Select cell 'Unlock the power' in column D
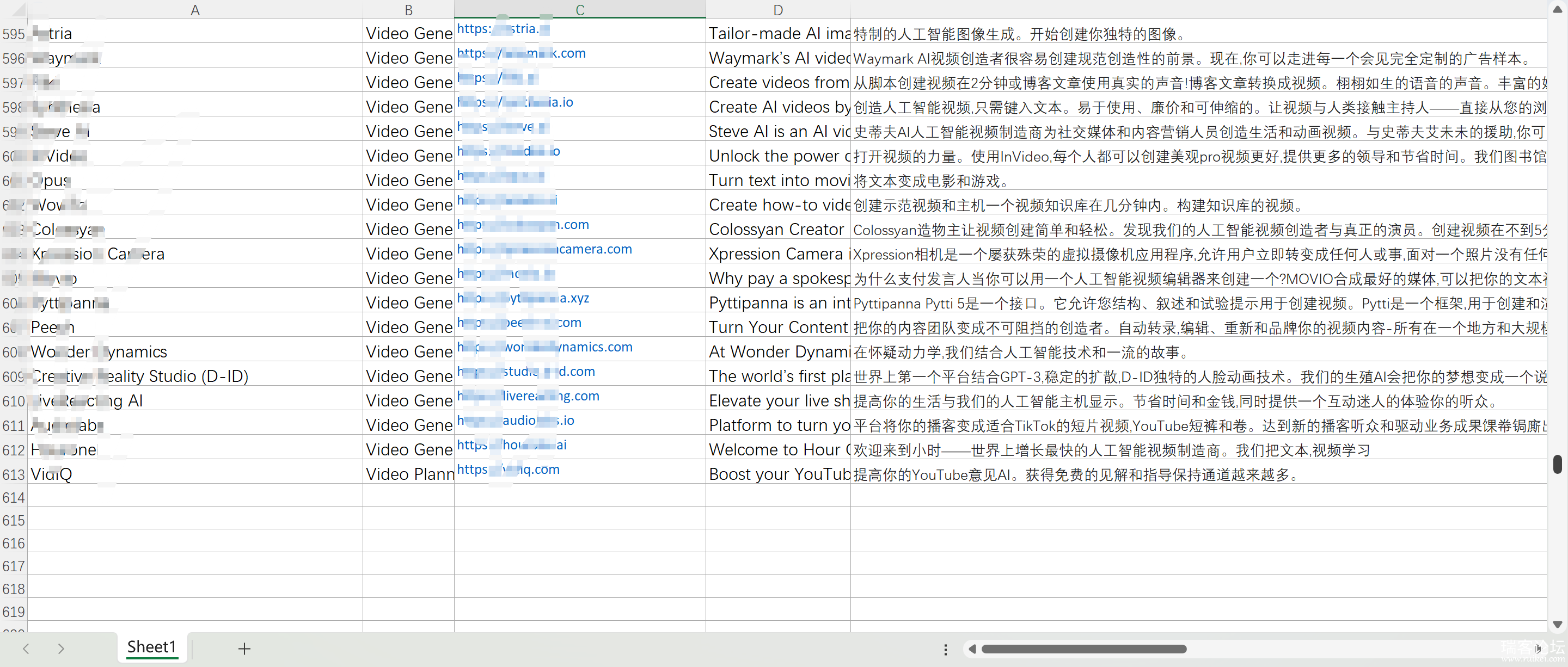The image size is (1568, 667). click(778, 153)
